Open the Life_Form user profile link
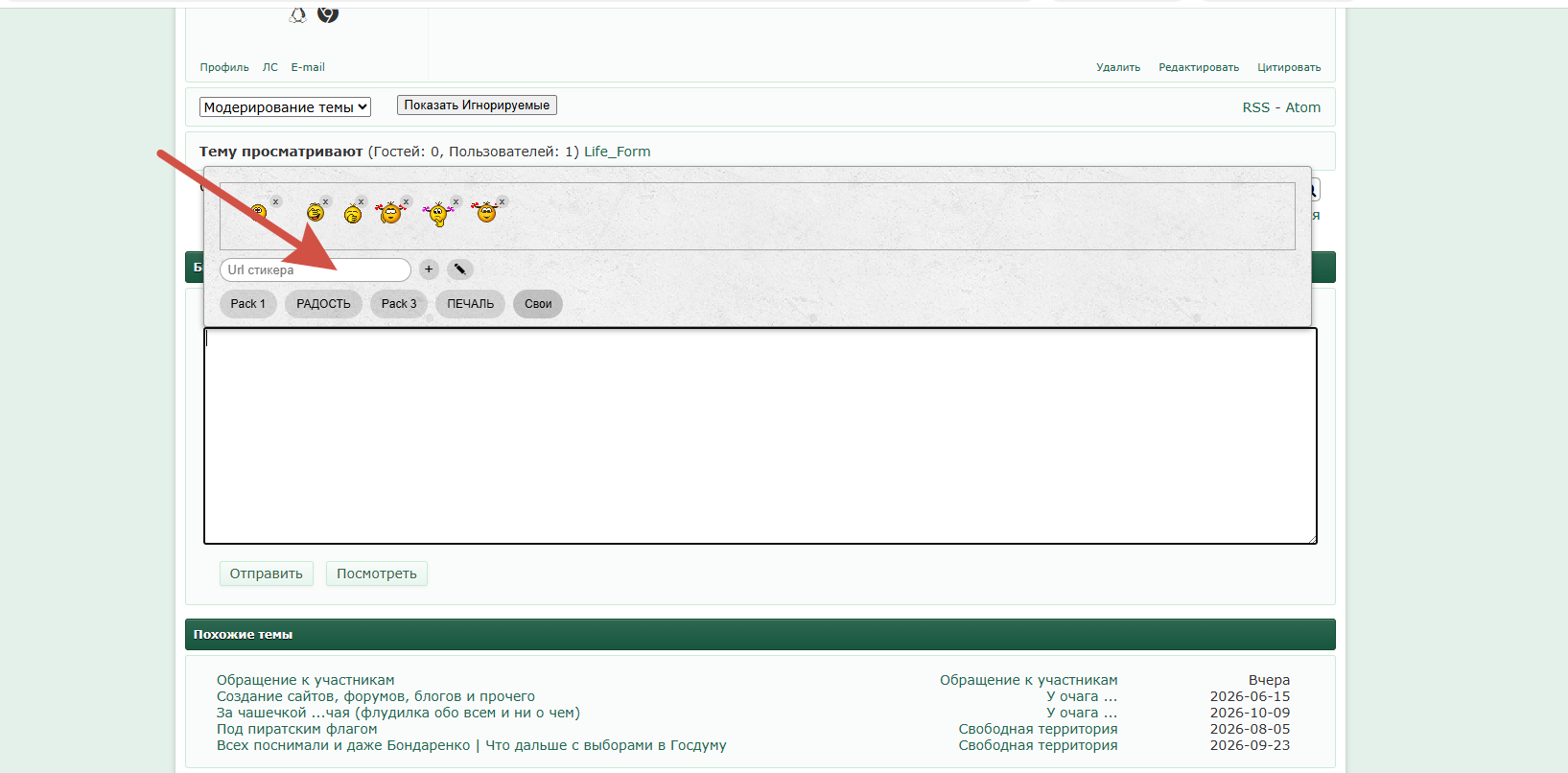This screenshot has width=1568, height=773. 618,152
